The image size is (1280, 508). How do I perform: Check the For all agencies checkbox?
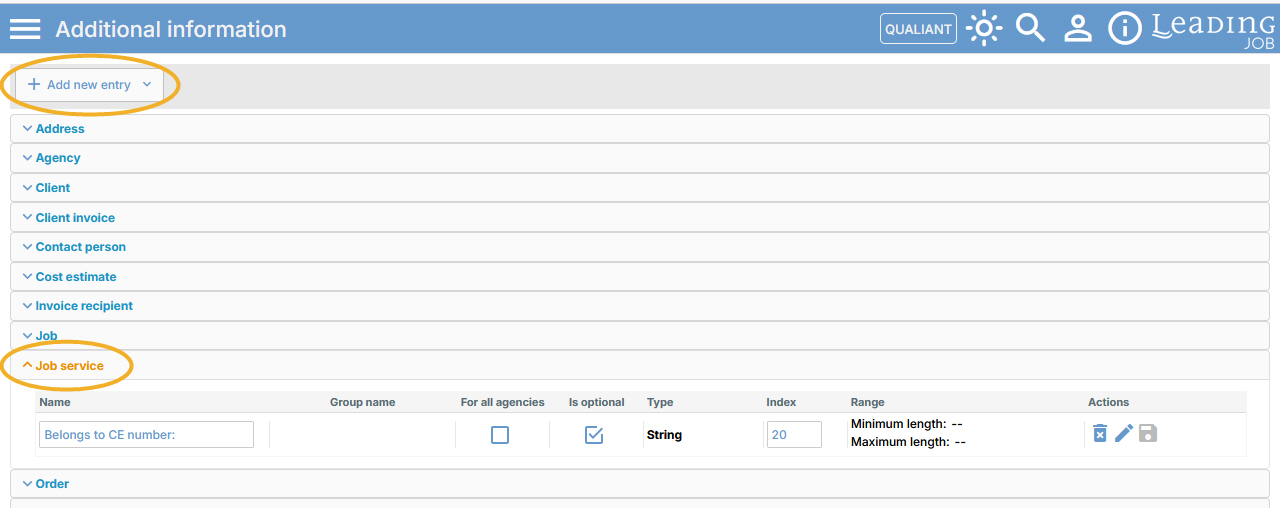coord(500,435)
